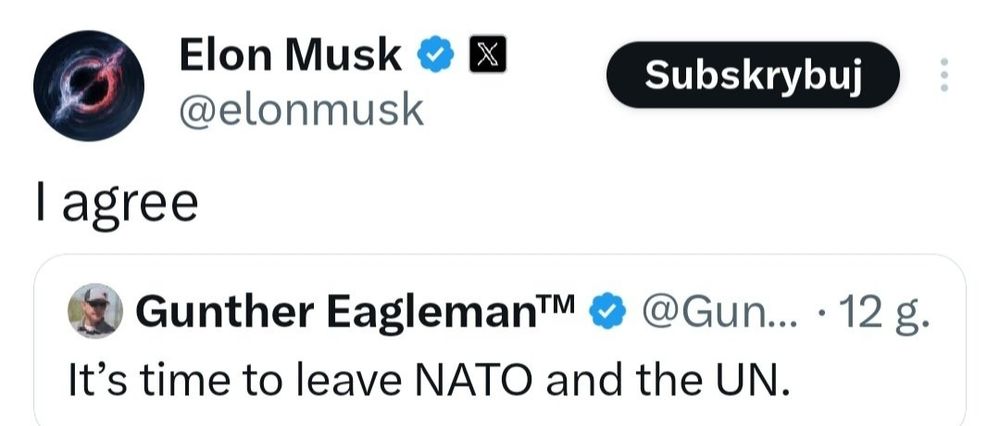Click Gunther Eagleman's small profile photo
Image resolution: width=1000 pixels, height=426 pixels.
pyautogui.click(x=94, y=311)
